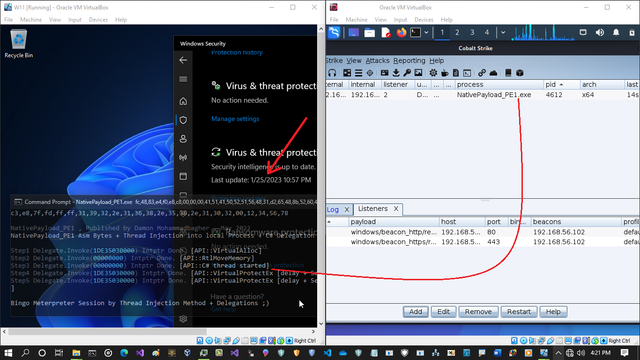Expand the terminal launcher dropdown arrow
The width and height of the screenshot is (640, 360).
[x=426, y=33]
